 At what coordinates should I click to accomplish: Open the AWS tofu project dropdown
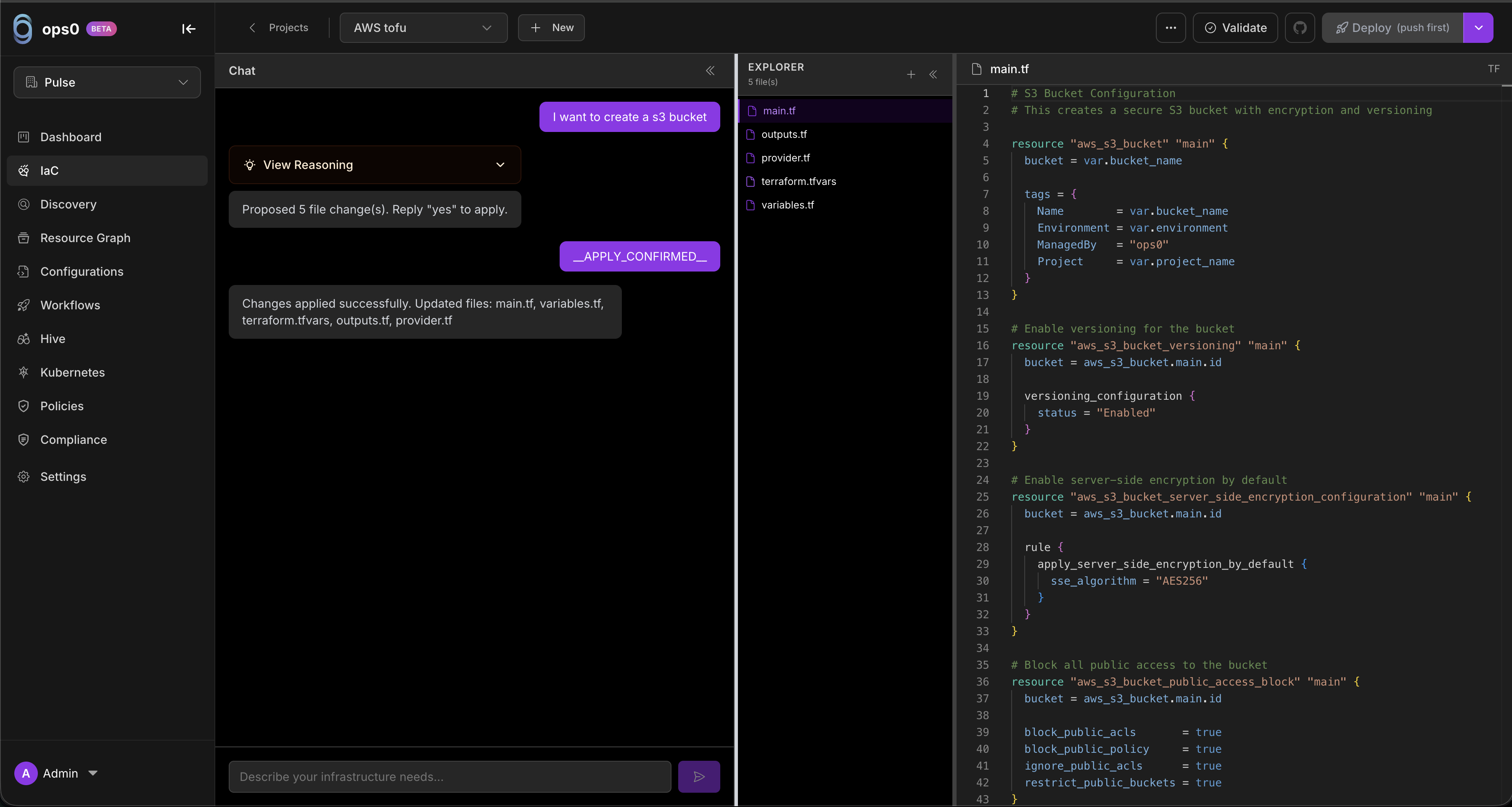[x=423, y=28]
